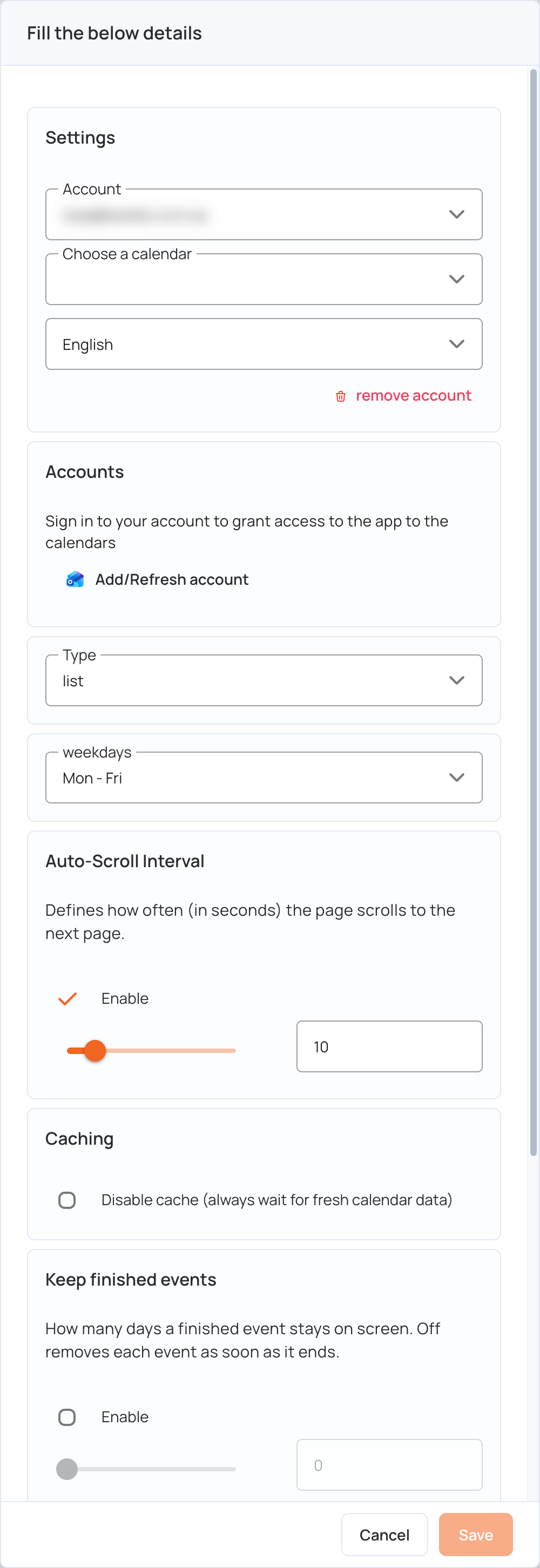Click the Fill the below details title
540x1568 pixels.
[x=114, y=33]
